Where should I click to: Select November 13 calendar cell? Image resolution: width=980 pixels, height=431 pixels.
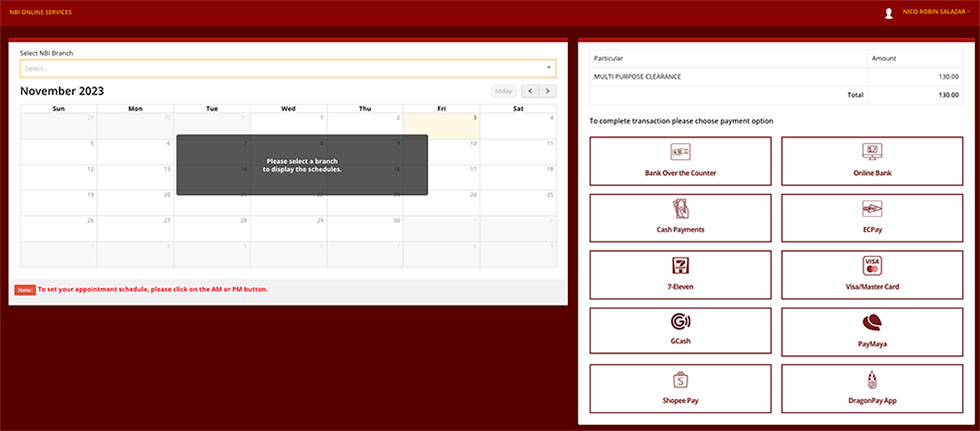[x=135, y=177]
